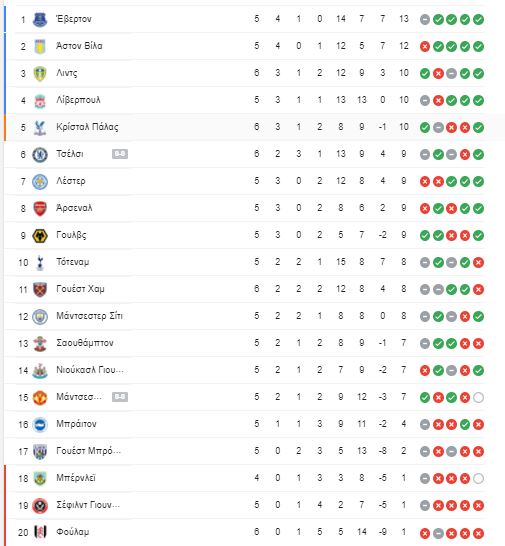Click Tottenham's most recent red loss indicator
The height and width of the screenshot is (546, 505).
coord(479,262)
